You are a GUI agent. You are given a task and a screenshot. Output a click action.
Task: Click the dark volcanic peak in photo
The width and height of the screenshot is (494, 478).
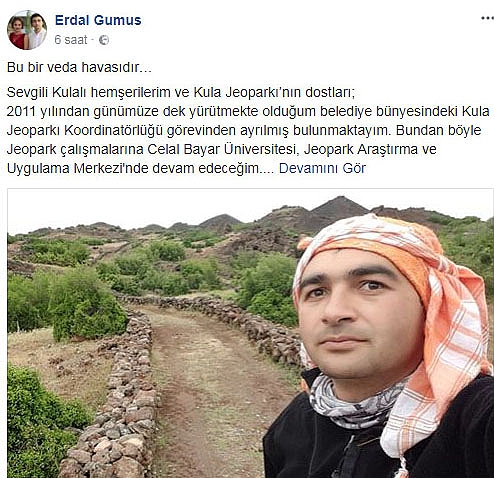(339, 207)
